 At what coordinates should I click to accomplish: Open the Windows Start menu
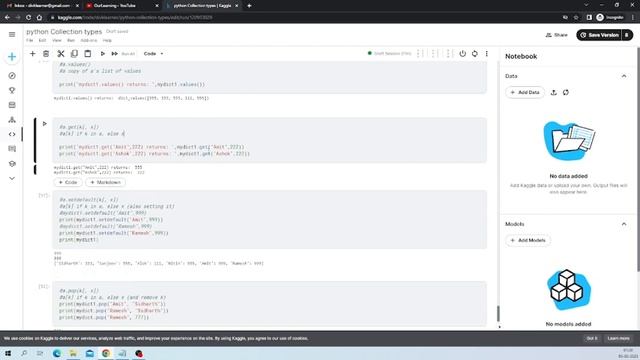(8, 353)
